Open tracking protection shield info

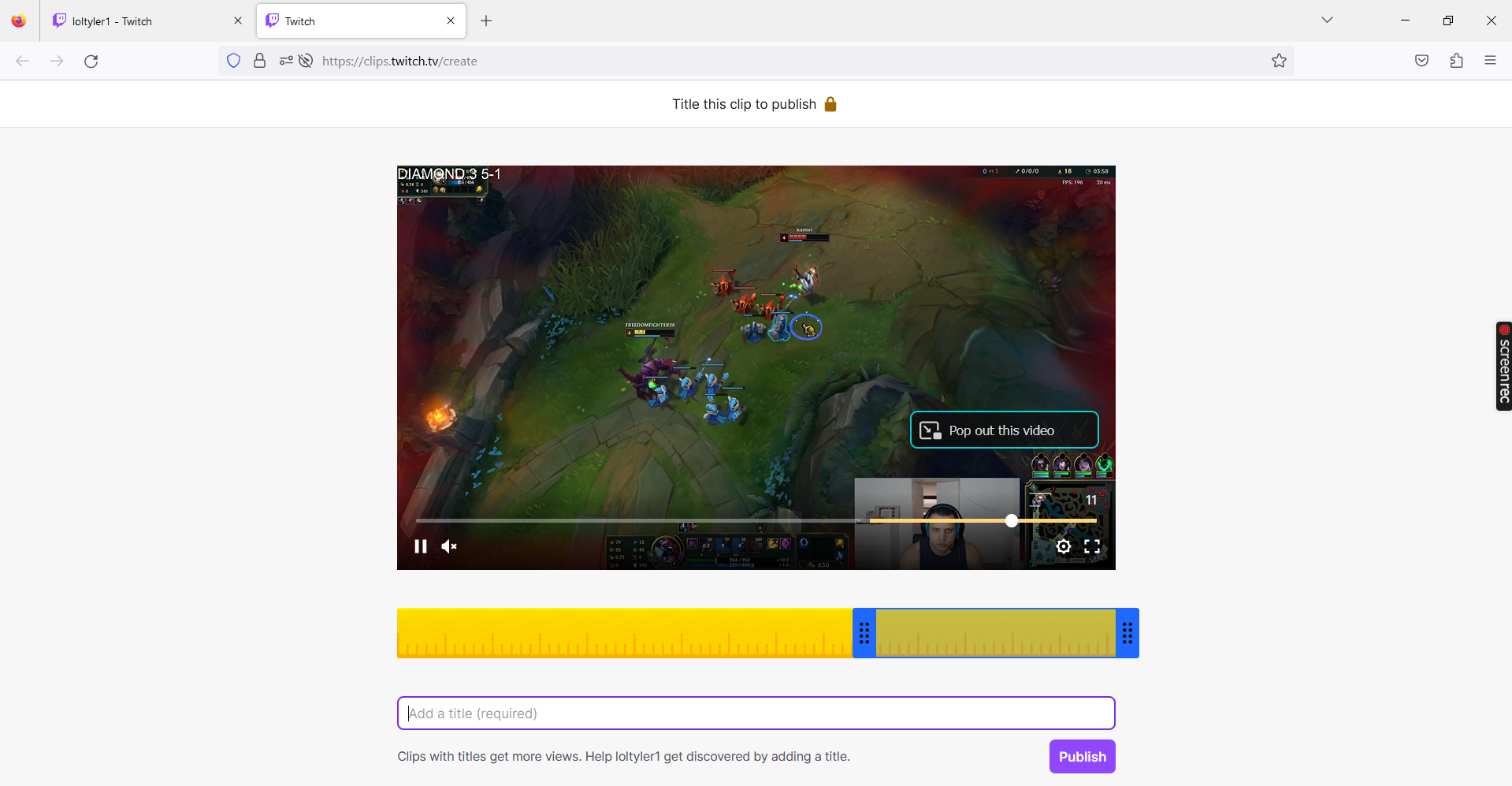pyautogui.click(x=233, y=61)
